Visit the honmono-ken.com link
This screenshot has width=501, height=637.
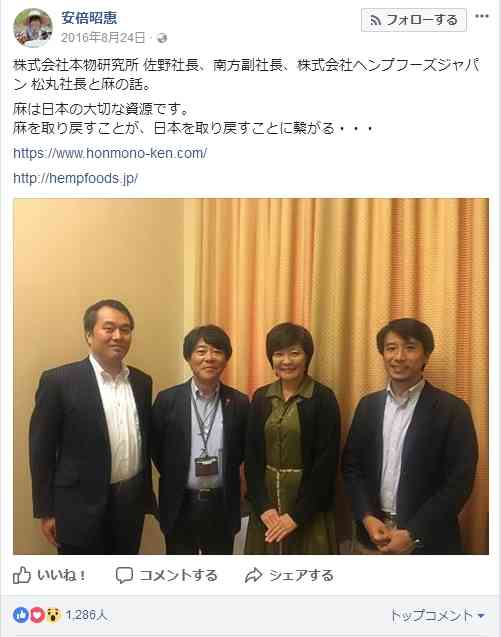(x=110, y=153)
